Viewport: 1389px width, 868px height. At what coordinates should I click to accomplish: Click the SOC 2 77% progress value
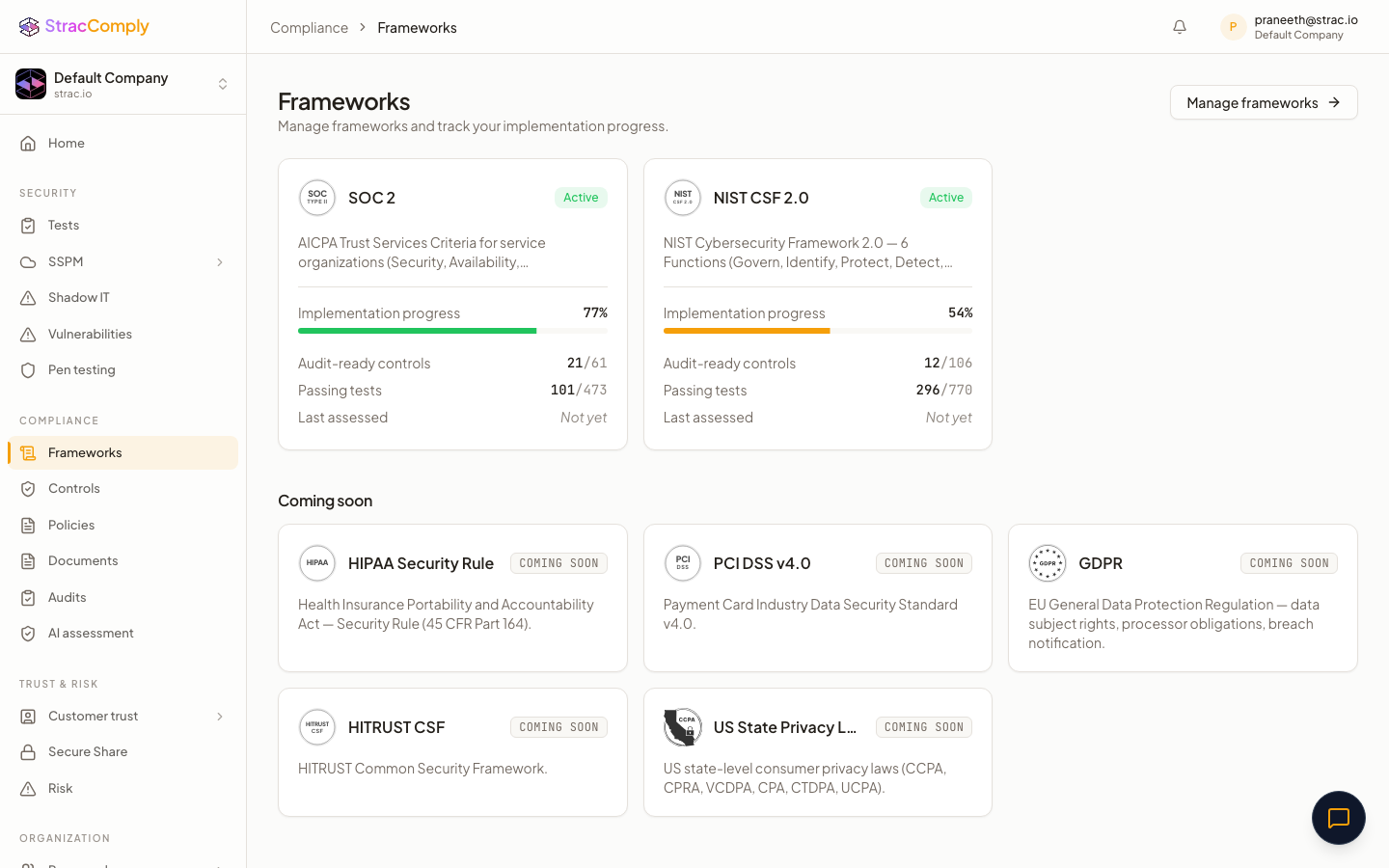(x=595, y=312)
